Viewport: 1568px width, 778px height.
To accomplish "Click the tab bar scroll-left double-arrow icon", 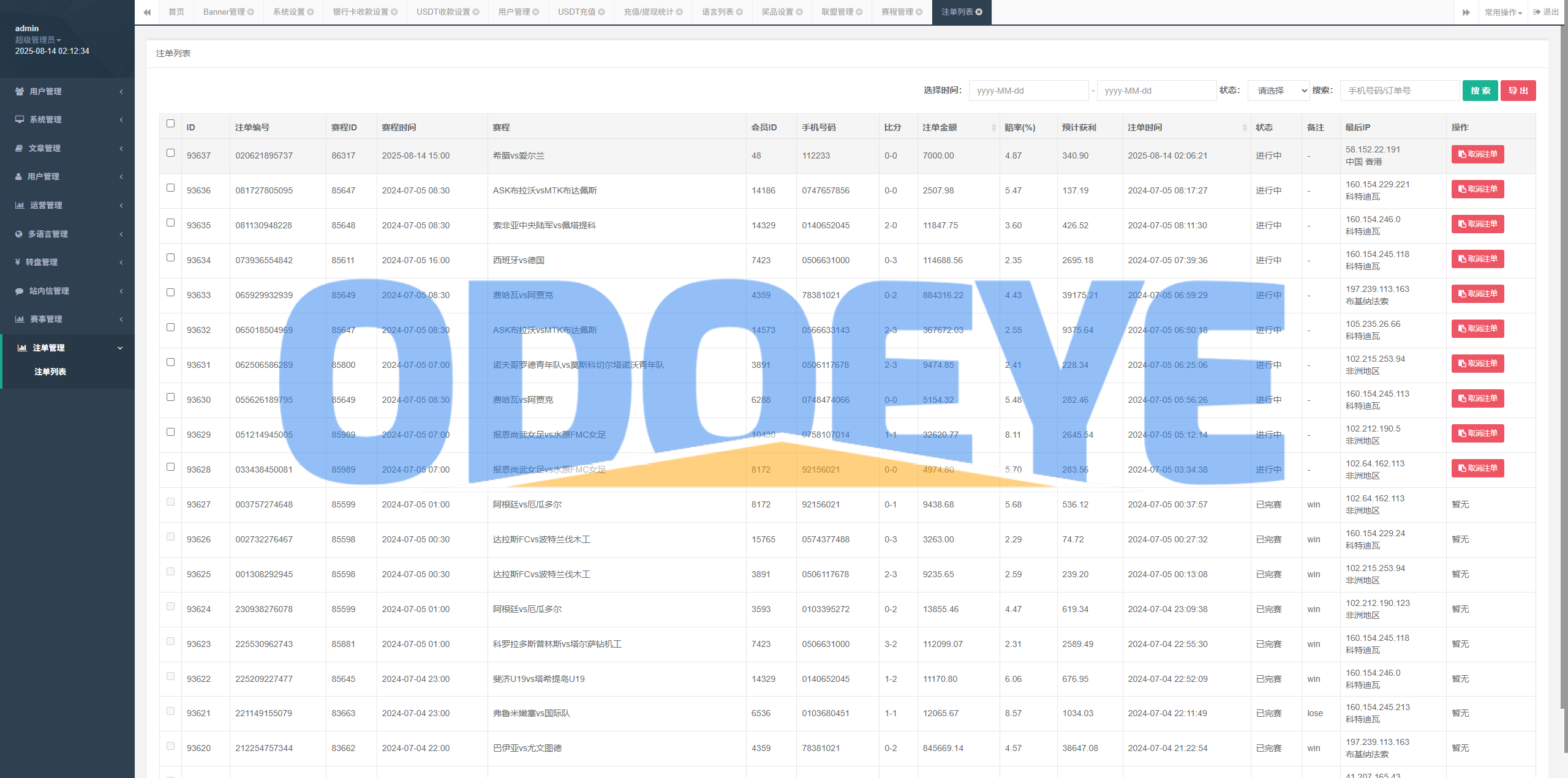I will click(147, 12).
